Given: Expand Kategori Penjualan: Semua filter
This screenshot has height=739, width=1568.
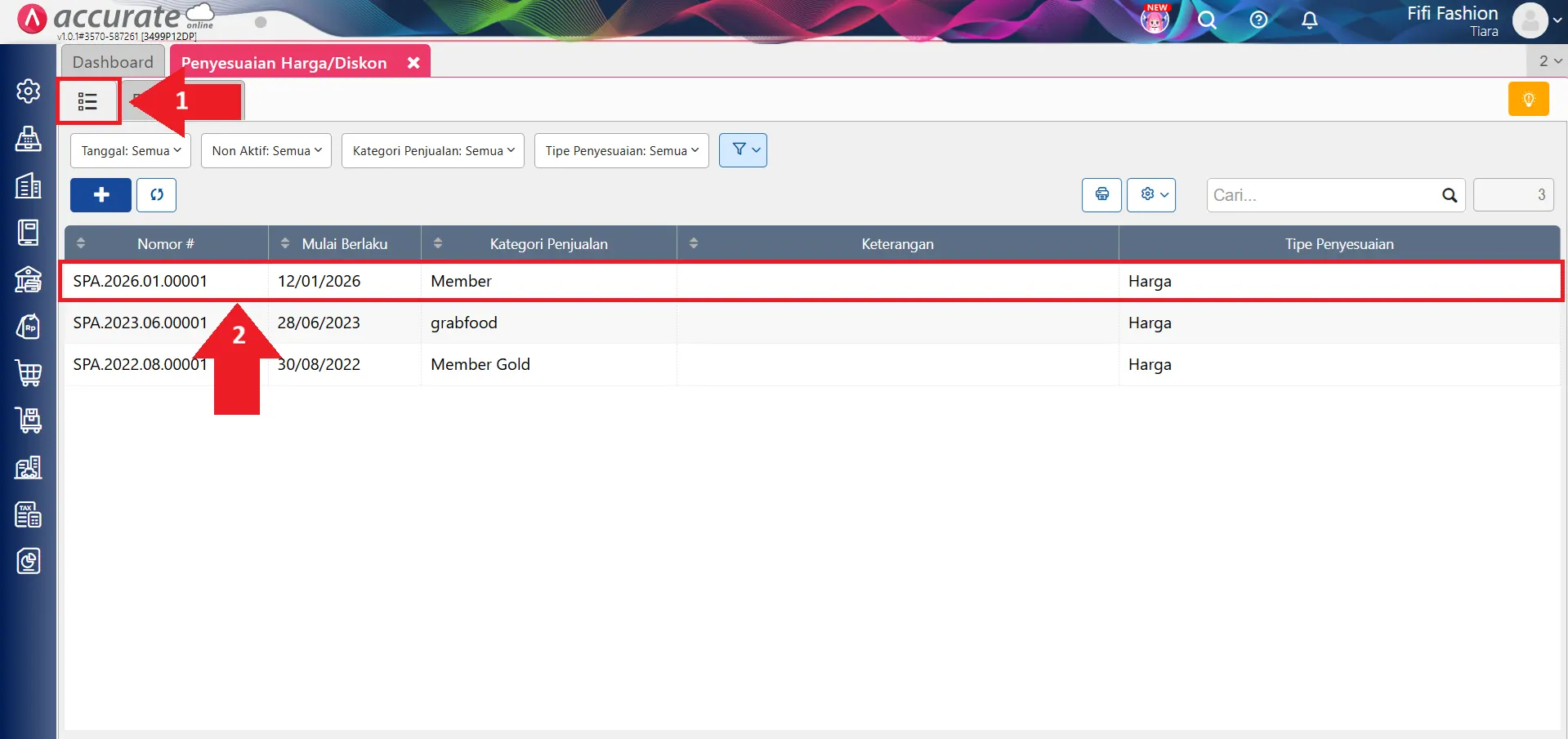Looking at the screenshot, I should coord(433,151).
